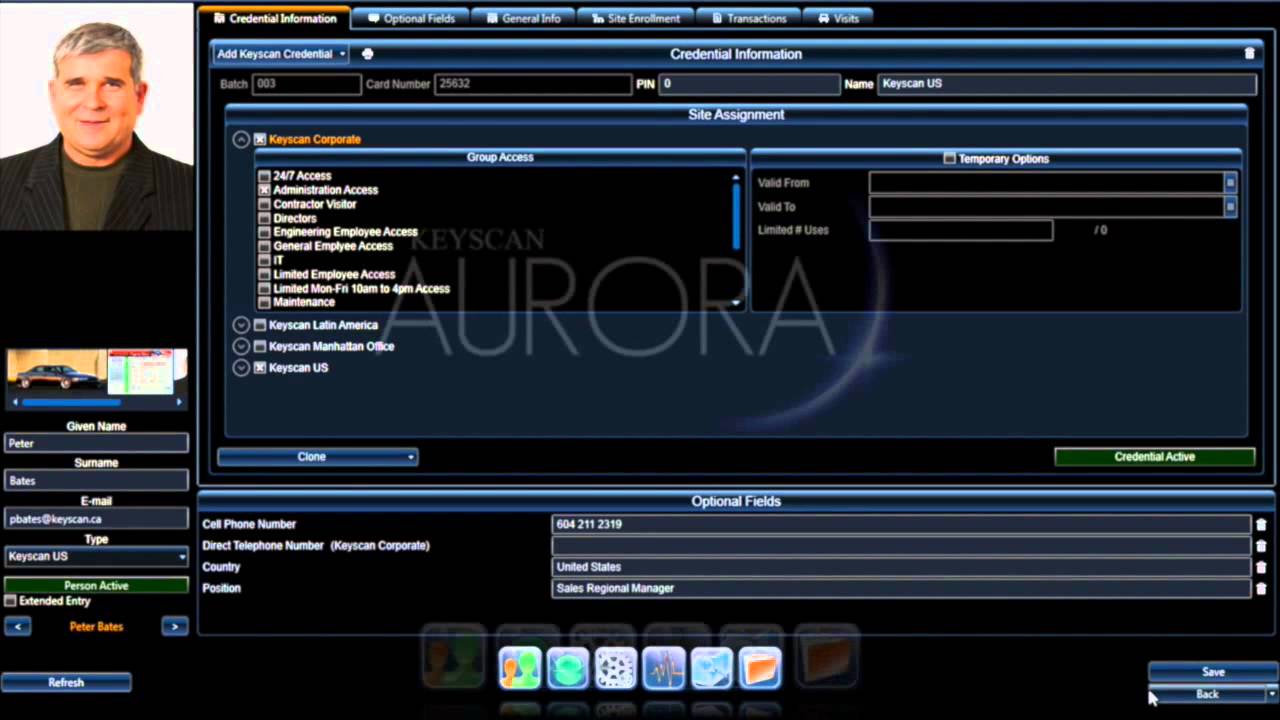Open the General Info tab

pyautogui.click(x=523, y=18)
